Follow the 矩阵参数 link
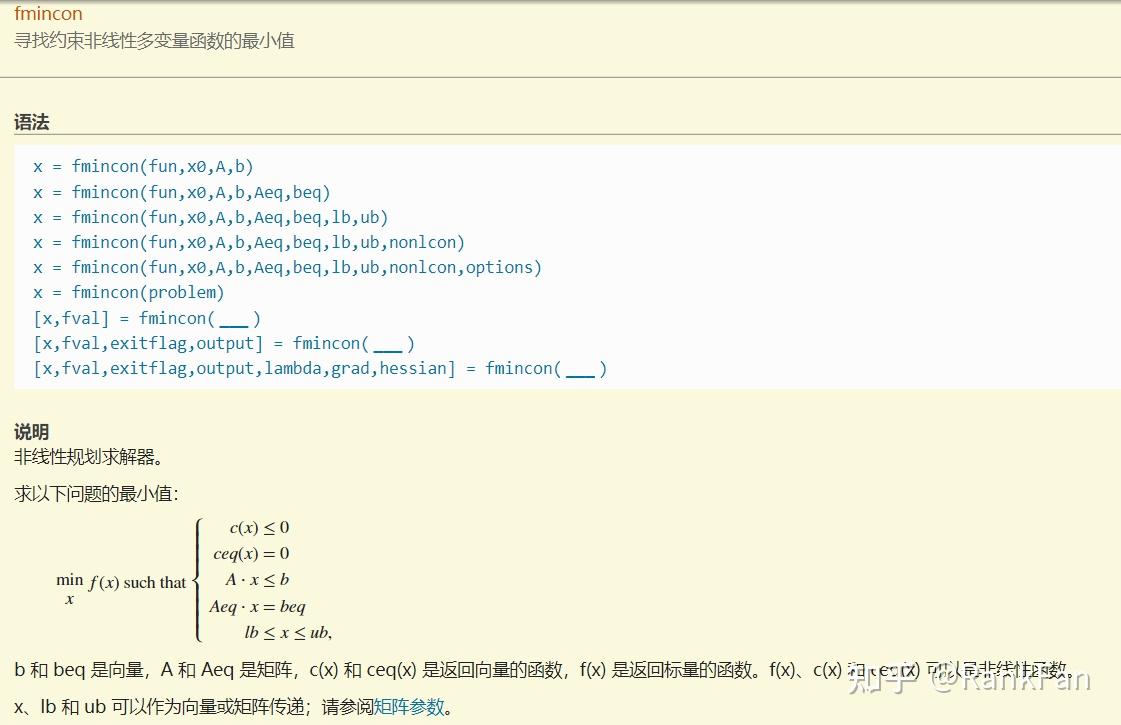 [410, 707]
